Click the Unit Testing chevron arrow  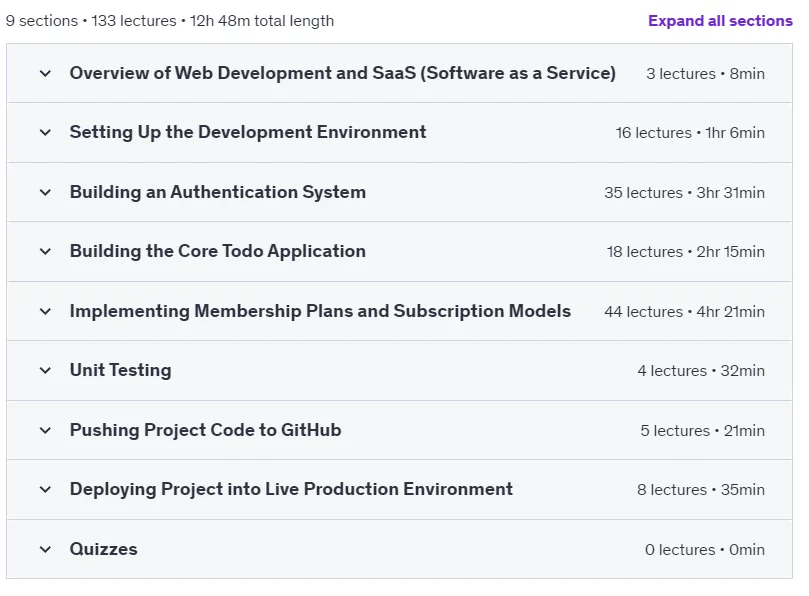45,371
